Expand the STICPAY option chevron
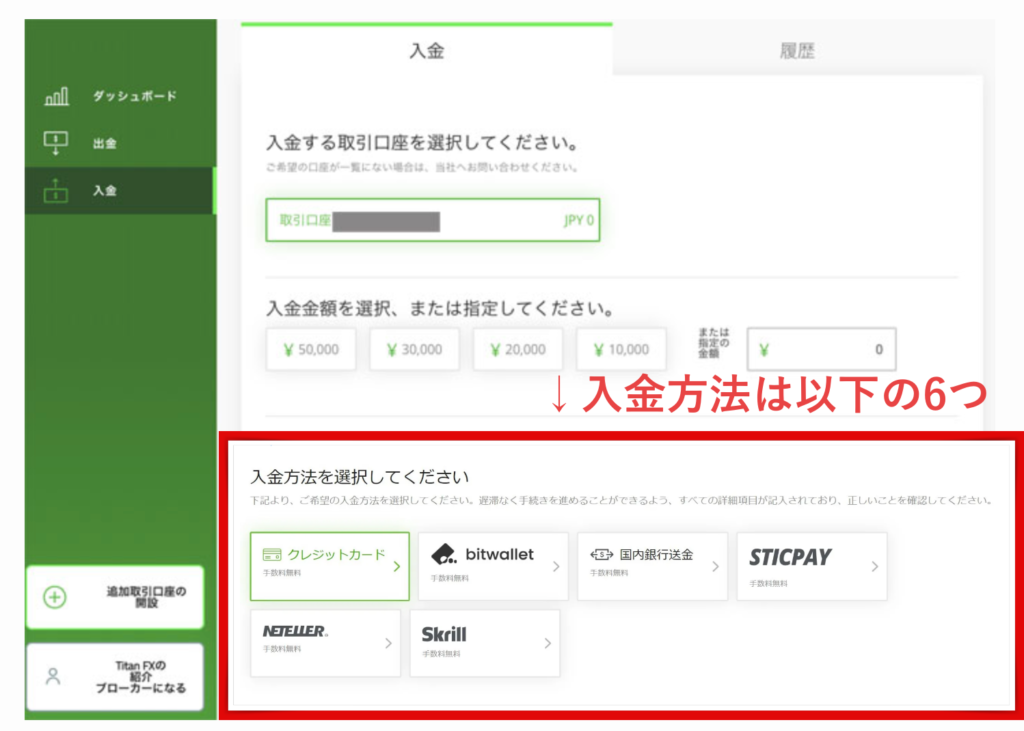 point(874,566)
